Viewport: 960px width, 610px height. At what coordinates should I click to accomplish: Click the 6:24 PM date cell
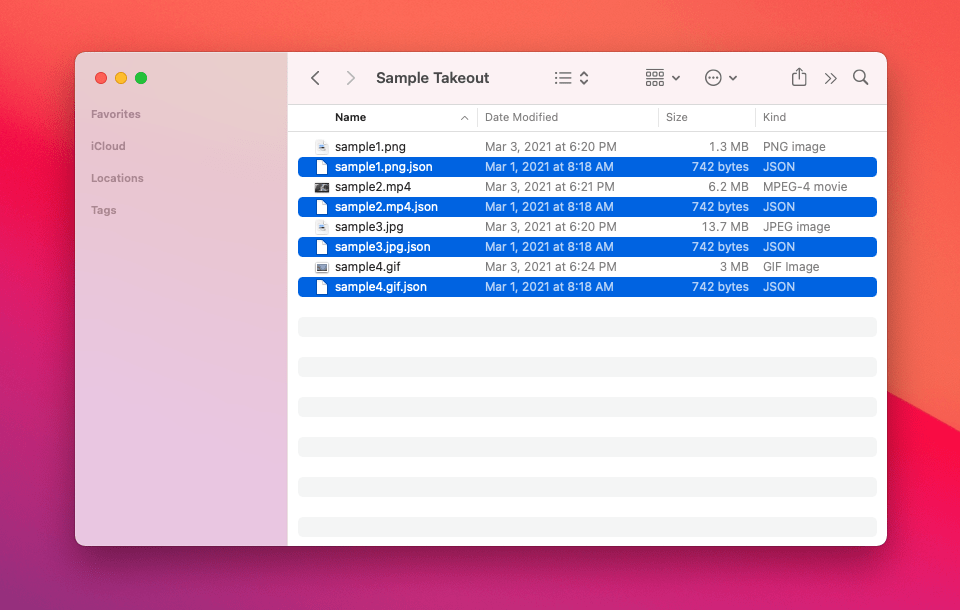pos(550,267)
